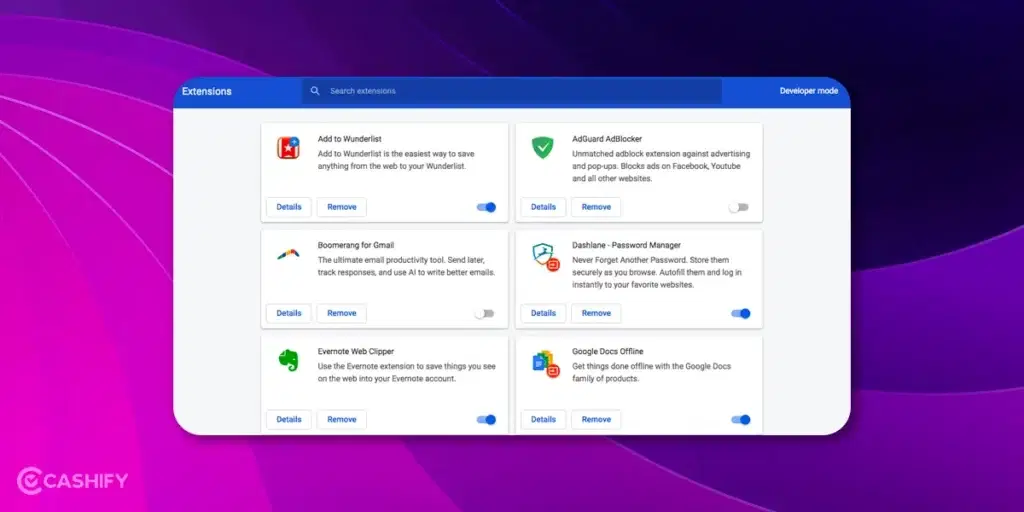Remove Dashlane Password Manager
The width and height of the screenshot is (1024, 512).
(x=596, y=313)
